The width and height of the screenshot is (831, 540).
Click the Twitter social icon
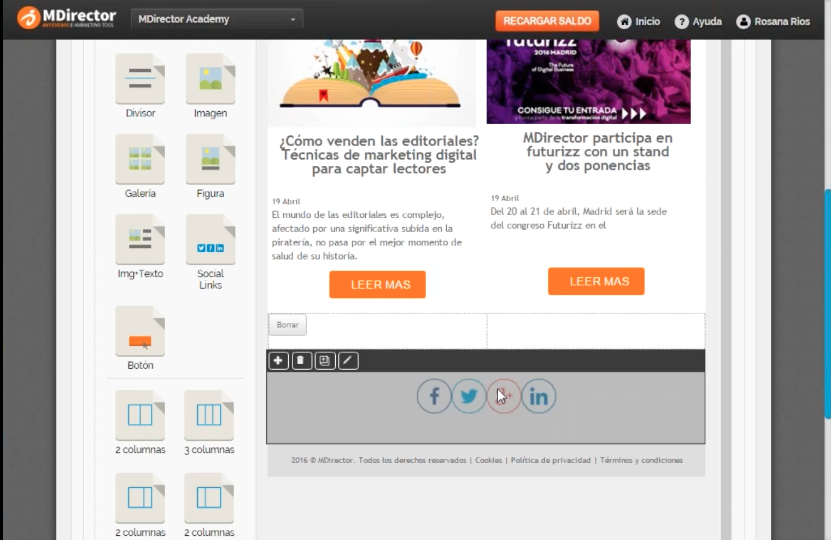click(468, 396)
